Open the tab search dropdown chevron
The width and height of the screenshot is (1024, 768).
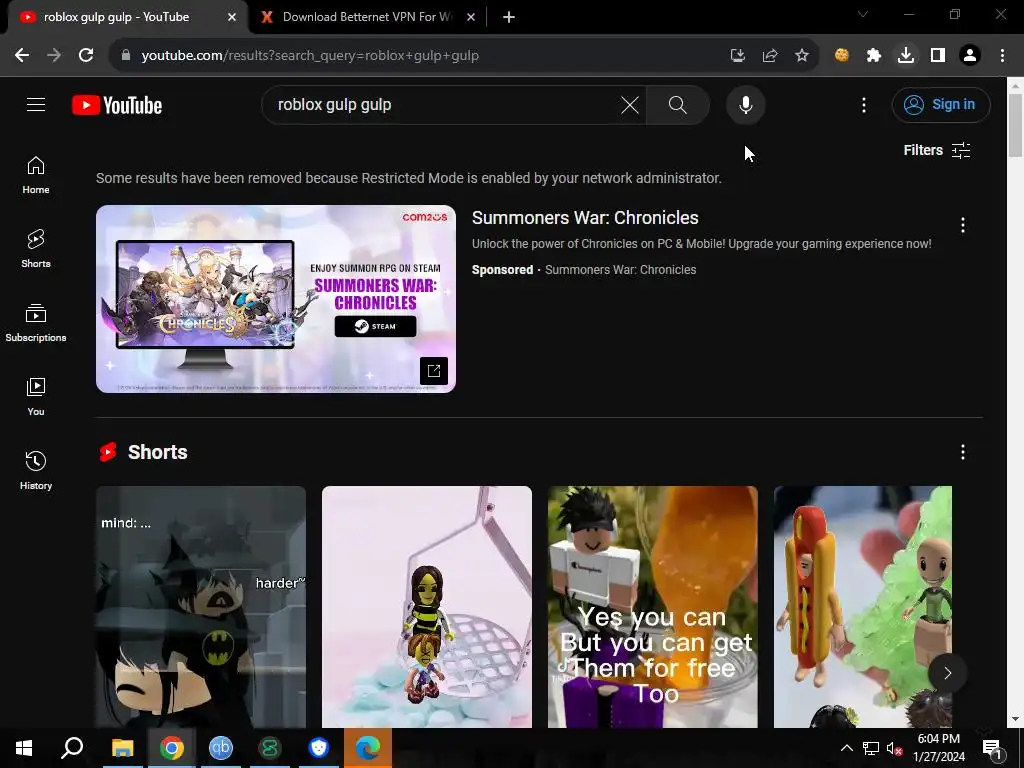coord(863,14)
